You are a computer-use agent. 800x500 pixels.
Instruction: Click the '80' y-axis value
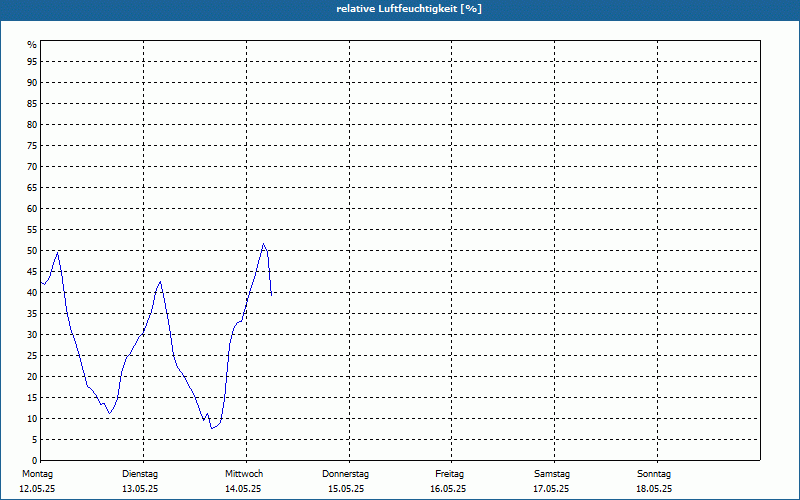[32, 124]
